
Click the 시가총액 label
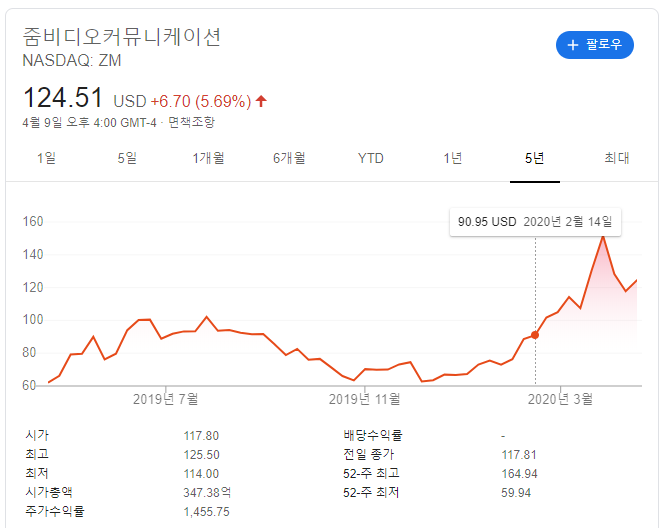click(49, 492)
